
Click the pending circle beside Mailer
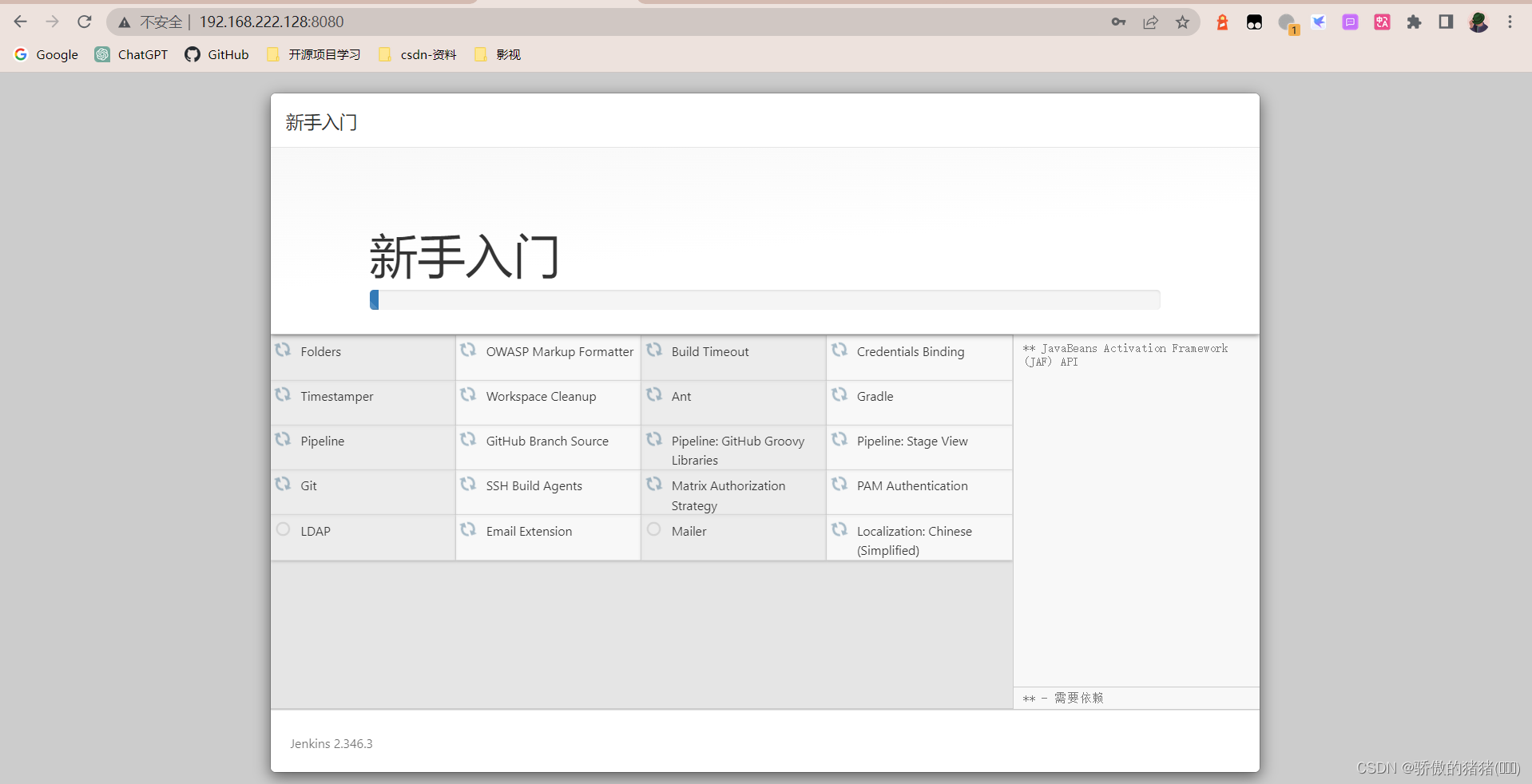pos(654,529)
